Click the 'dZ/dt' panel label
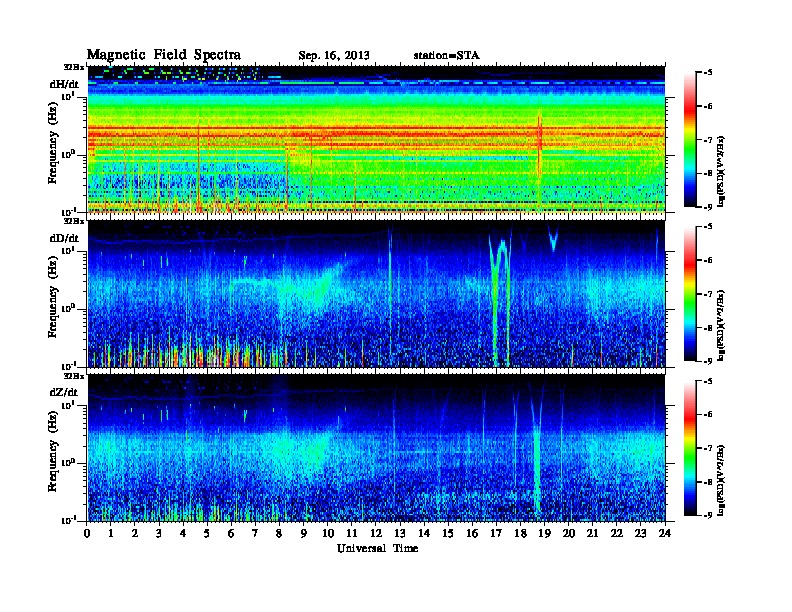 coord(64,392)
